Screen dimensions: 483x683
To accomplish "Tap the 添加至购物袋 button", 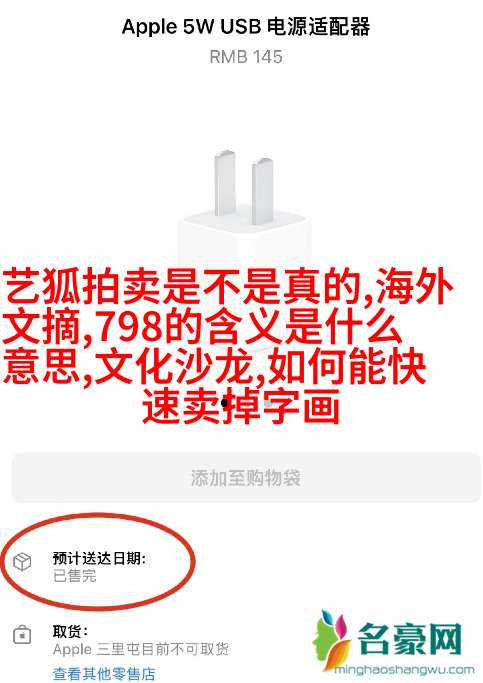I will [246, 478].
